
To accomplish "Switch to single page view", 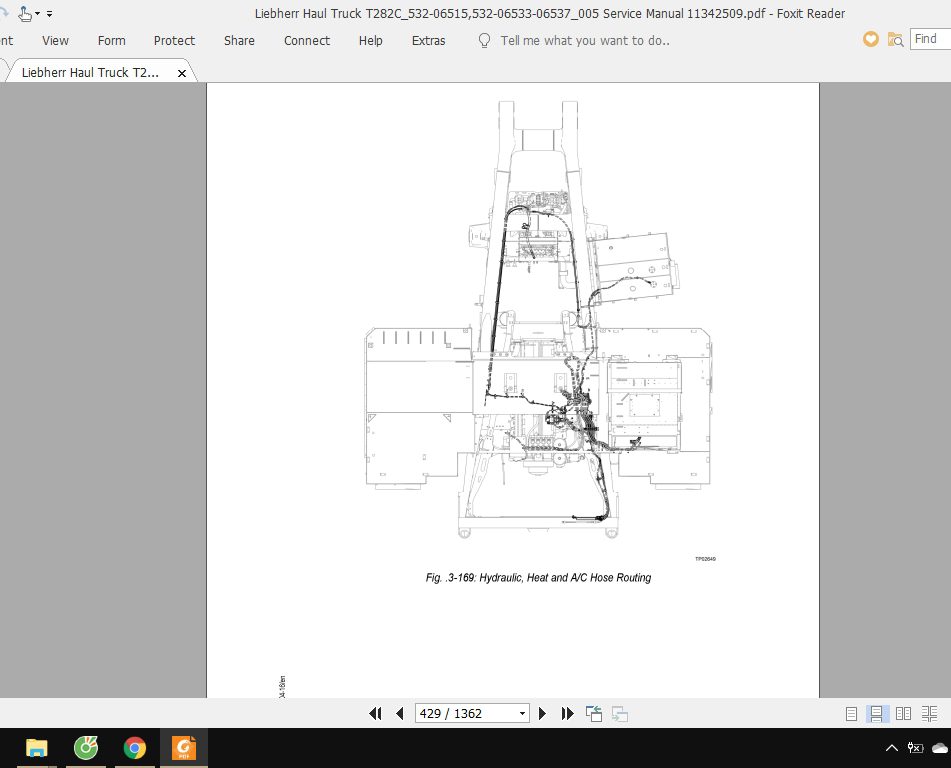I will coord(851,713).
